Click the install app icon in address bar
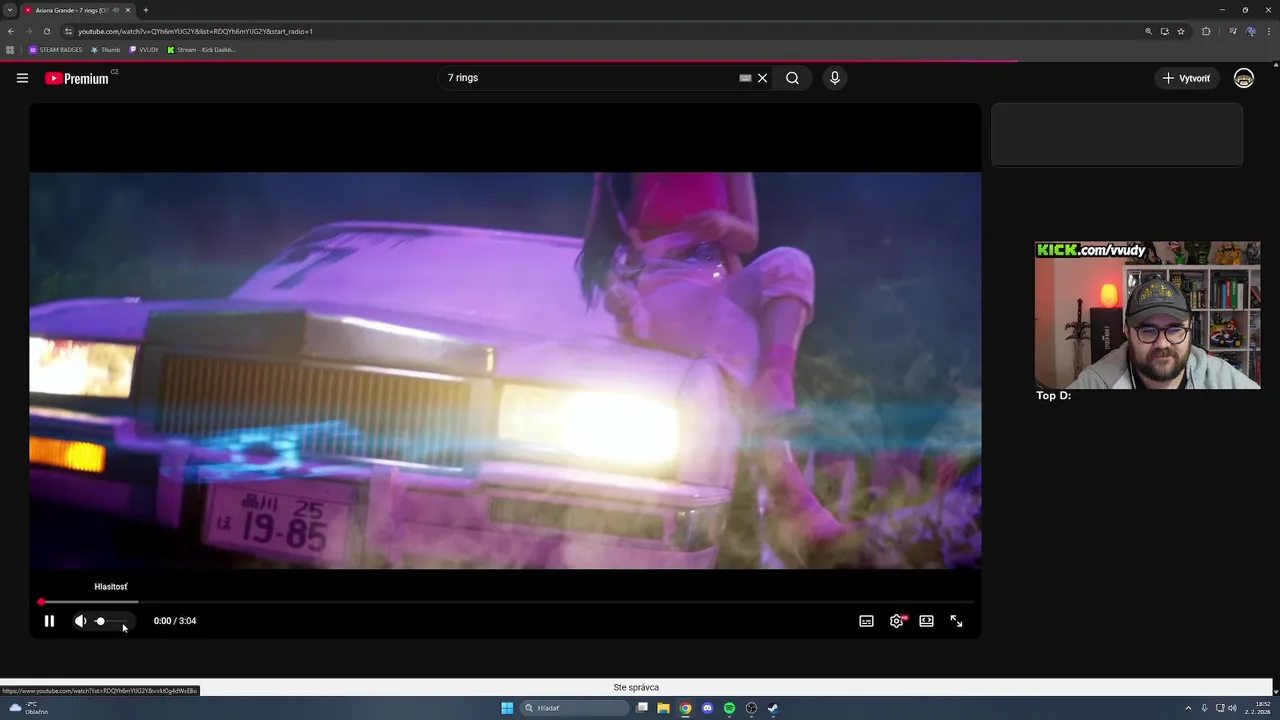The width and height of the screenshot is (1280, 720). click(1164, 31)
